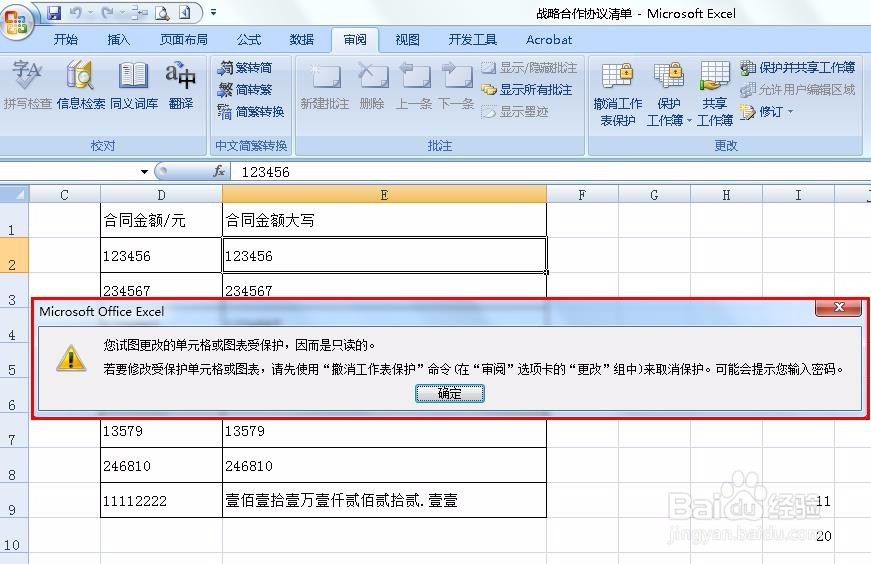Click 允许用户编辑区域
The width and height of the screenshot is (871, 564).
[x=797, y=89]
